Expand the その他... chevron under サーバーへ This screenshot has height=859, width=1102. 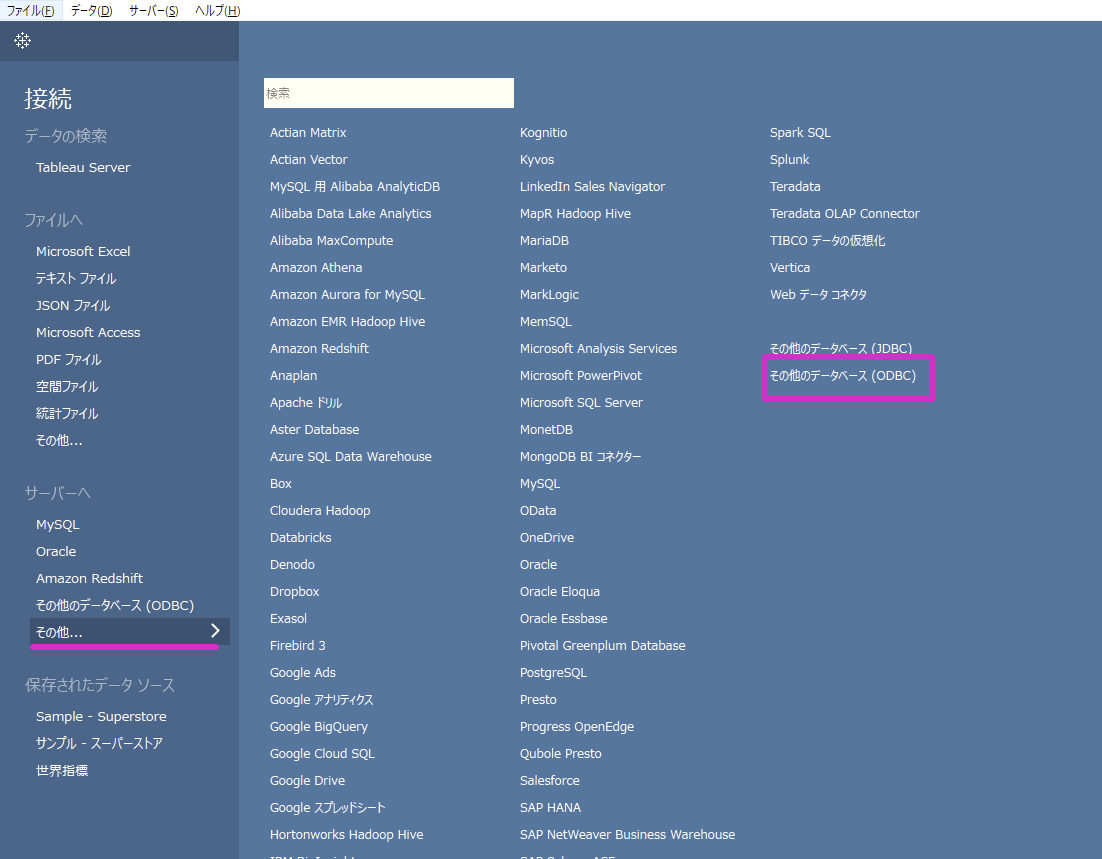(215, 631)
